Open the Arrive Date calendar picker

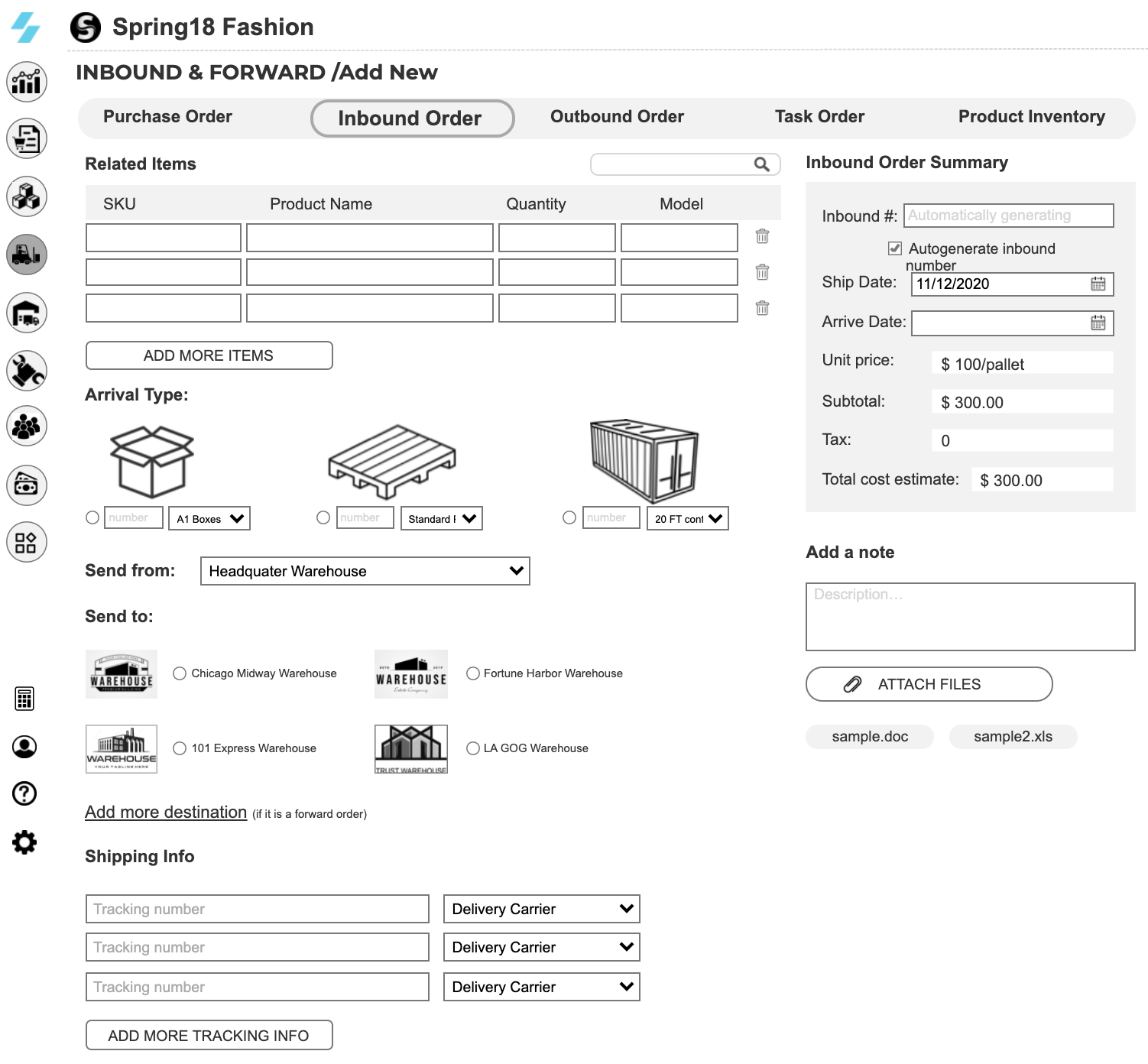click(1098, 323)
